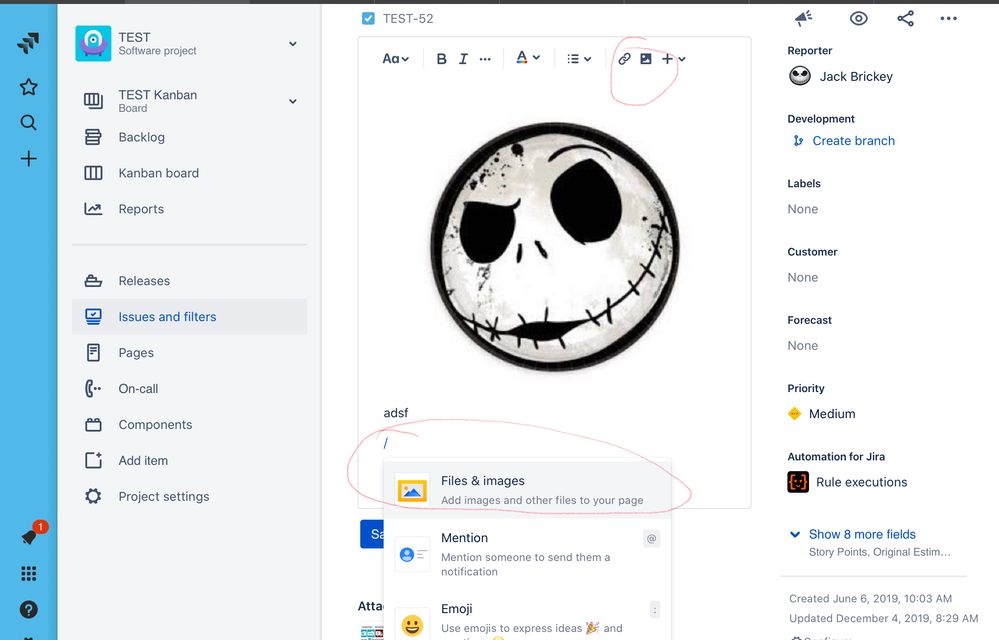Click the blue Save button
This screenshot has width=999, height=640.
pyautogui.click(x=372, y=534)
